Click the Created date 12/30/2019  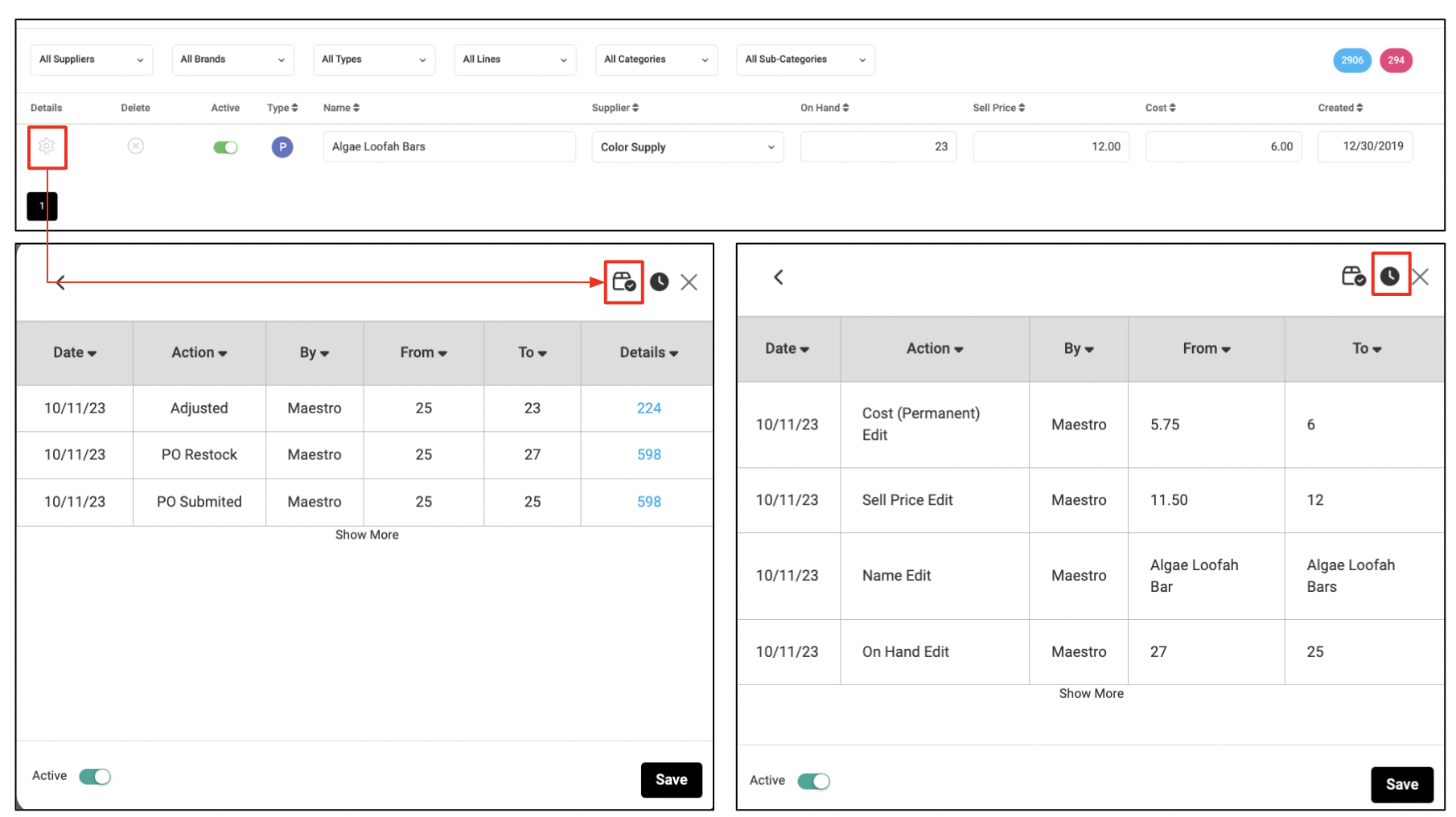click(x=1365, y=146)
